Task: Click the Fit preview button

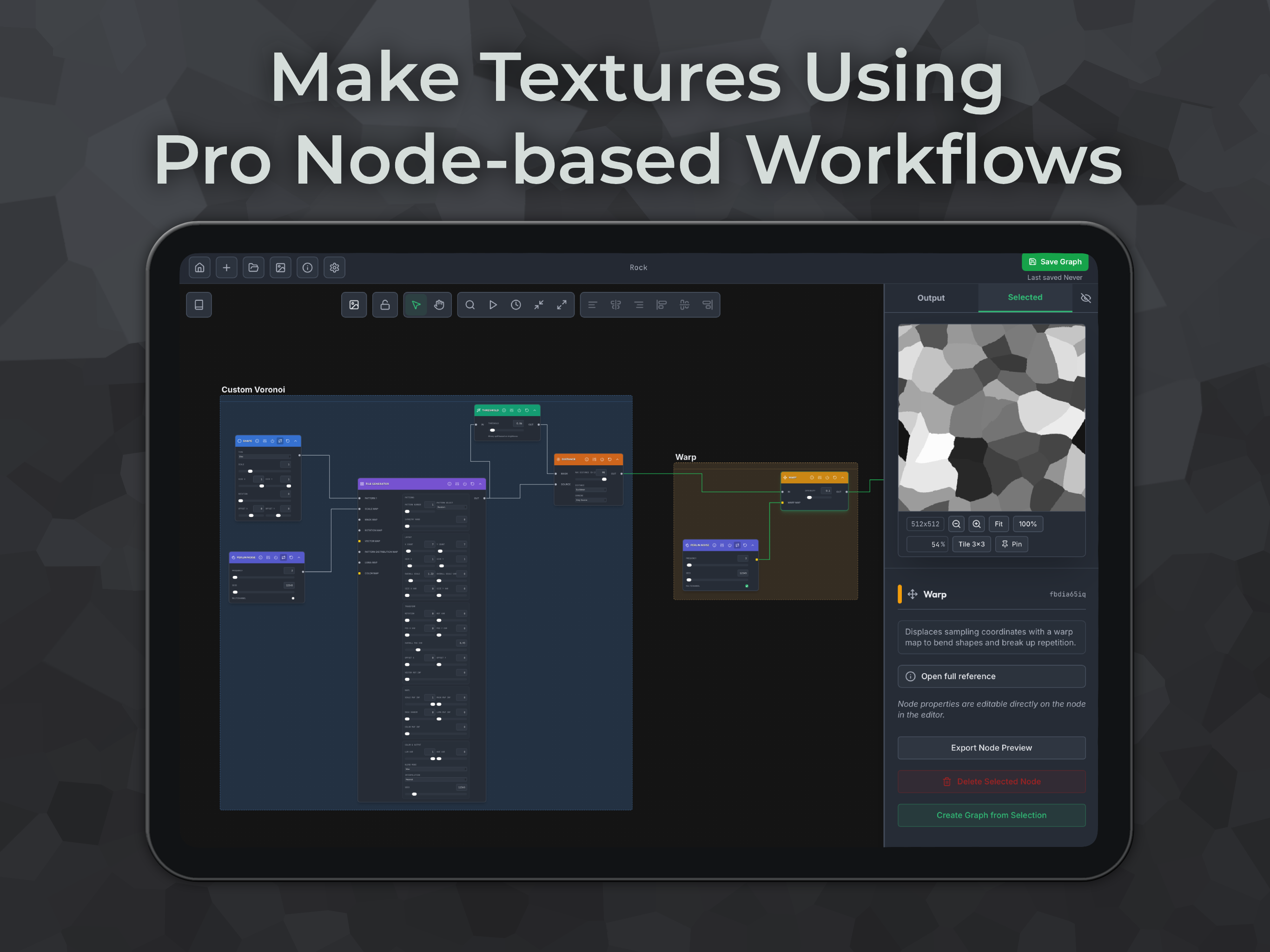Action: pos(999,524)
